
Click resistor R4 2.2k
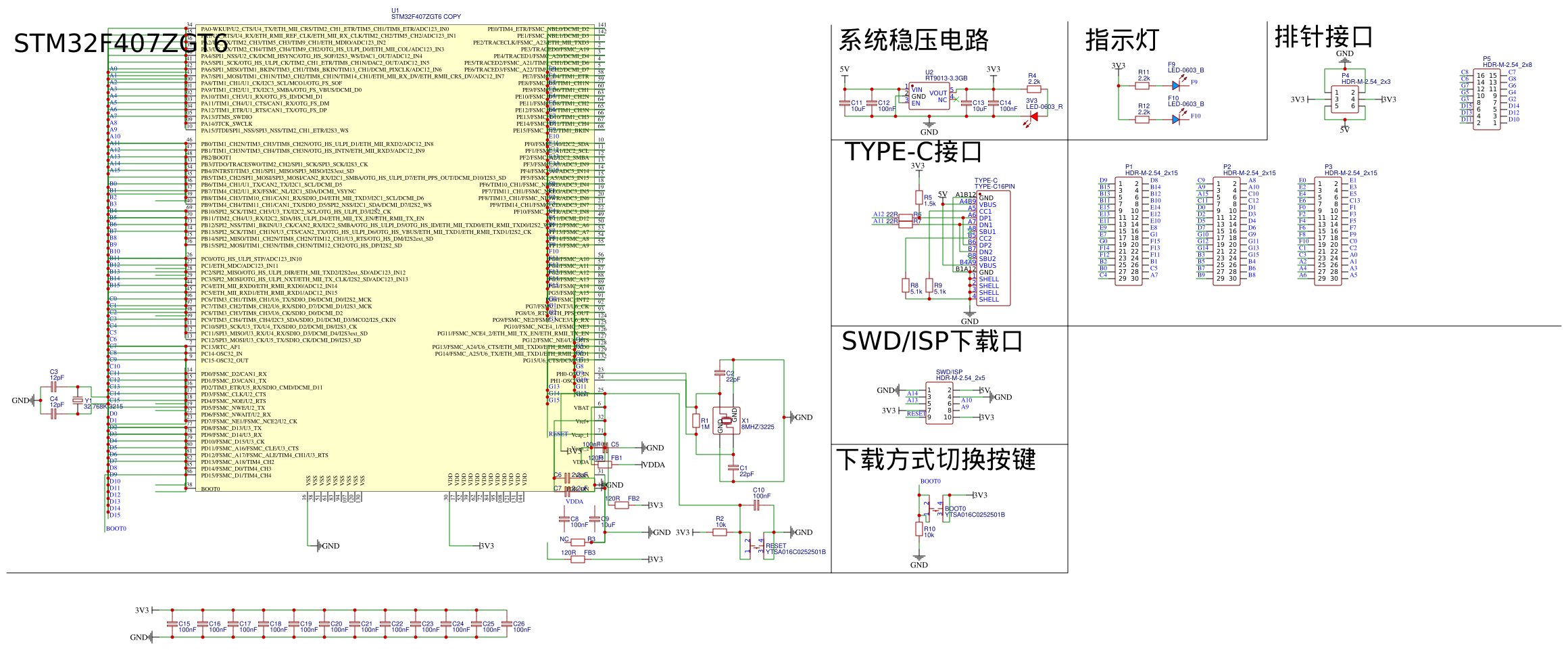click(x=1034, y=89)
